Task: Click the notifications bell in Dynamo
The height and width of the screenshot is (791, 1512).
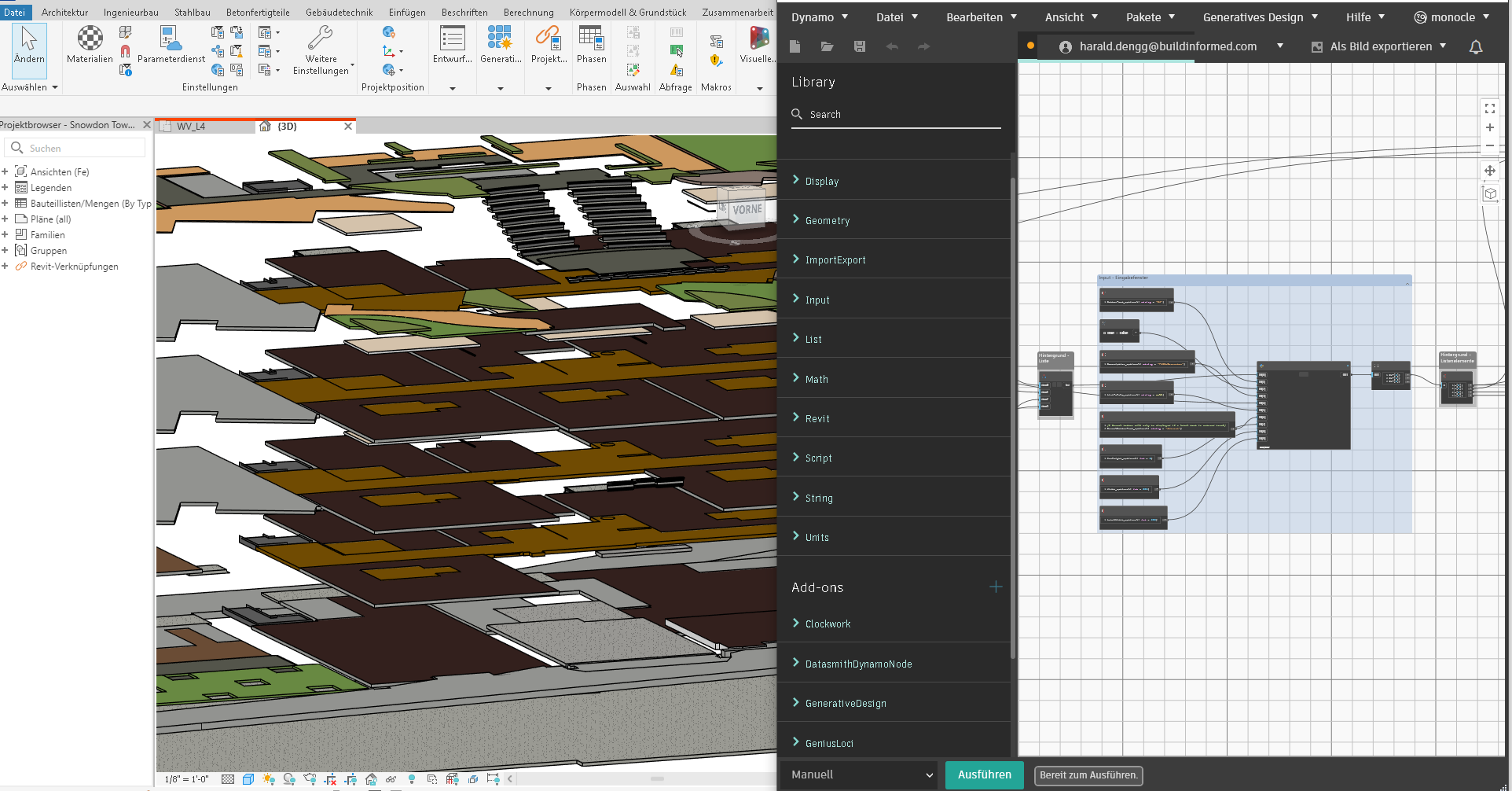Action: click(x=1476, y=47)
